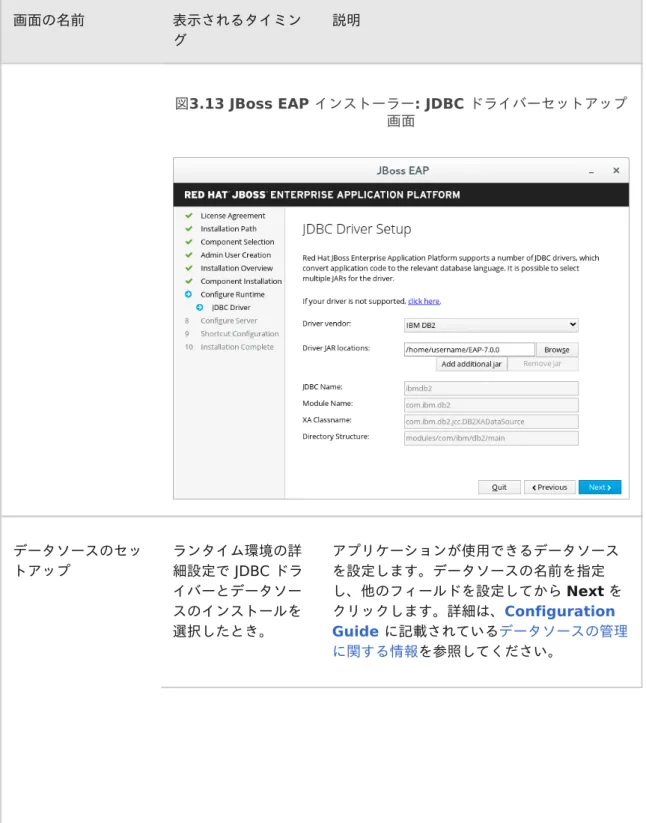This screenshot has height=823, width=646.
Task: Click the RED HAT JBOSS ENTERPRISE APPLICATION PLATFORM banner
Action: 401,195
